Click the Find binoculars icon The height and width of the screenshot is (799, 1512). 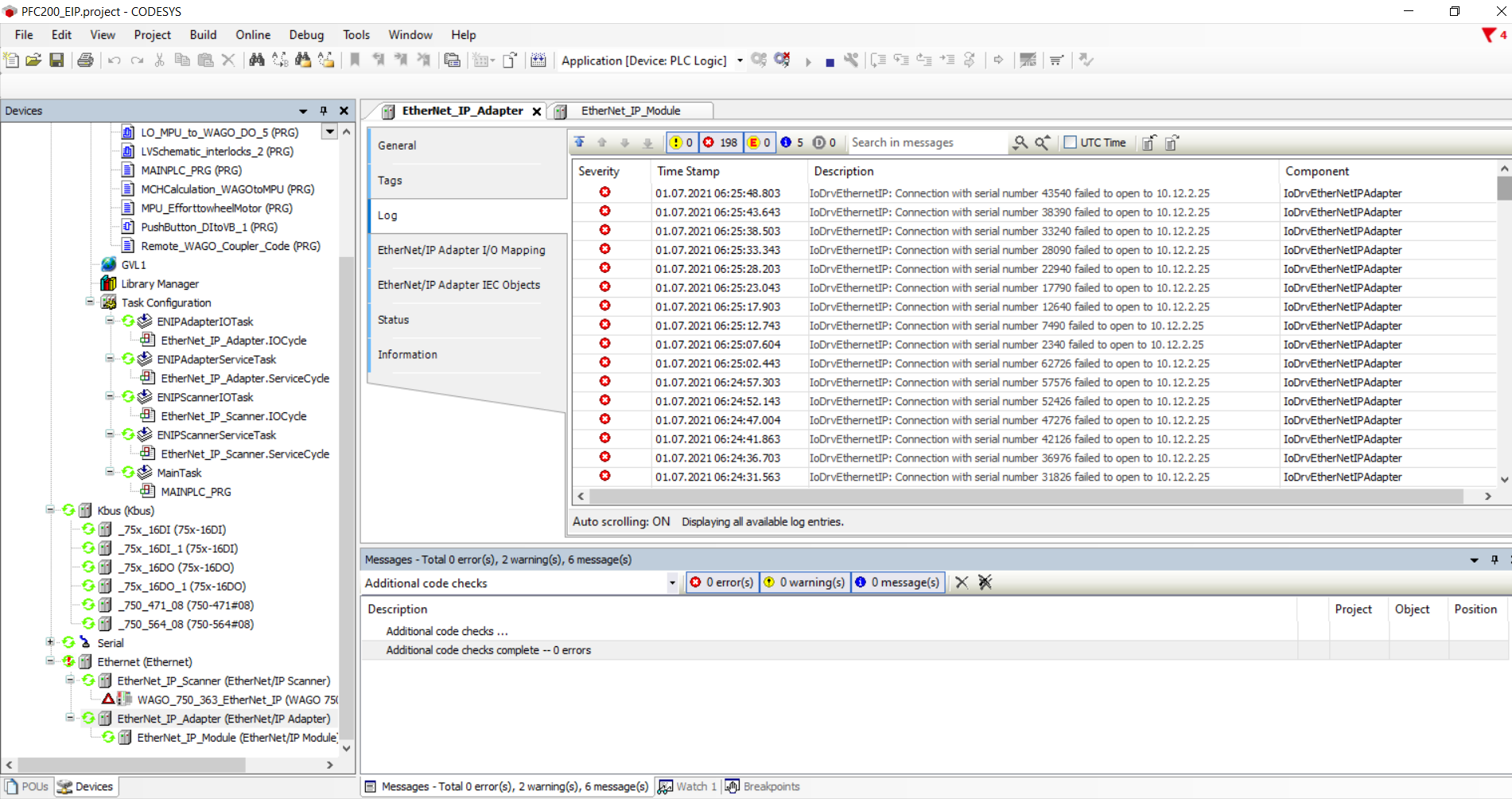[256, 60]
